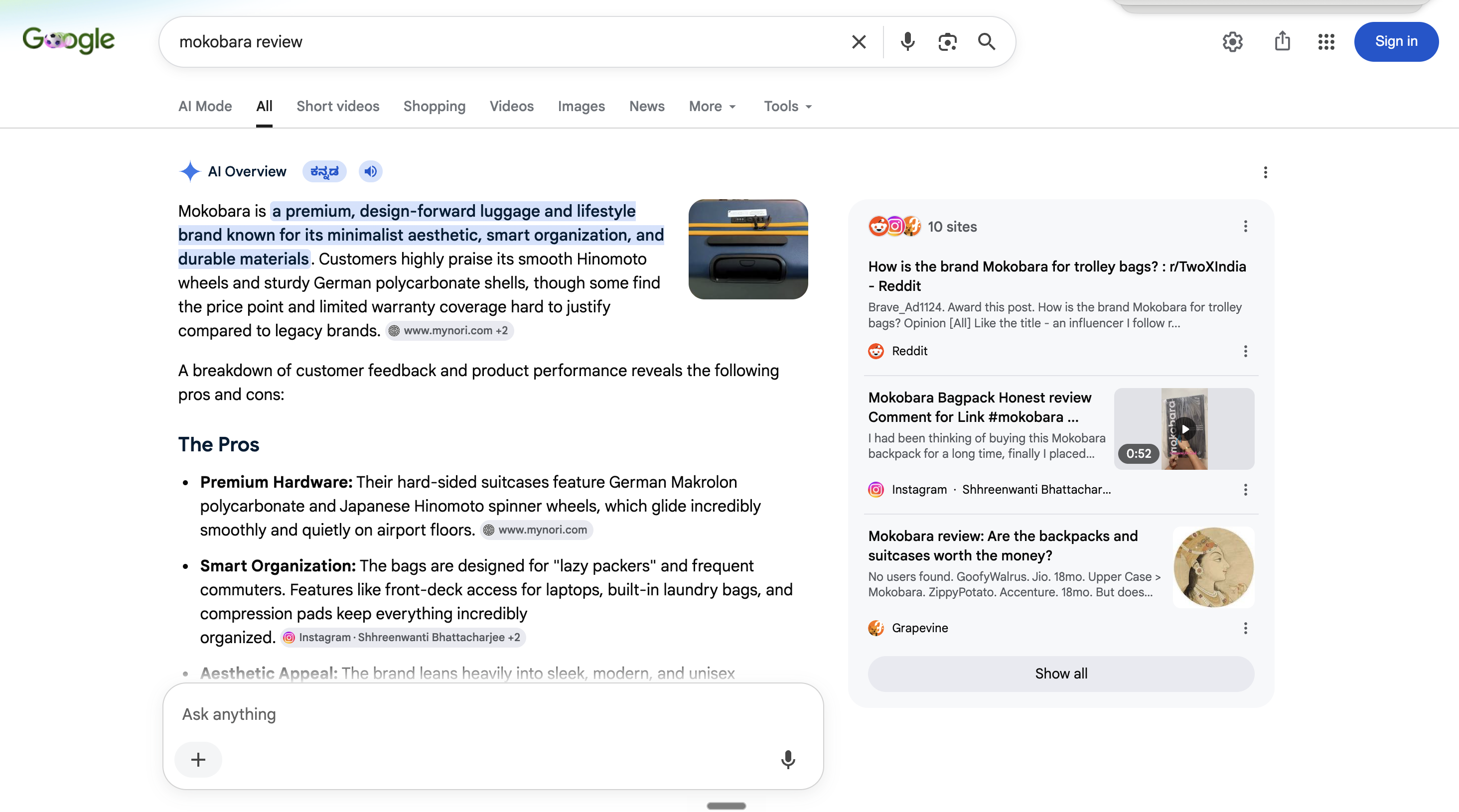The width and height of the screenshot is (1459, 812).
Task: Open quick settings gear icon
Action: tap(1232, 42)
